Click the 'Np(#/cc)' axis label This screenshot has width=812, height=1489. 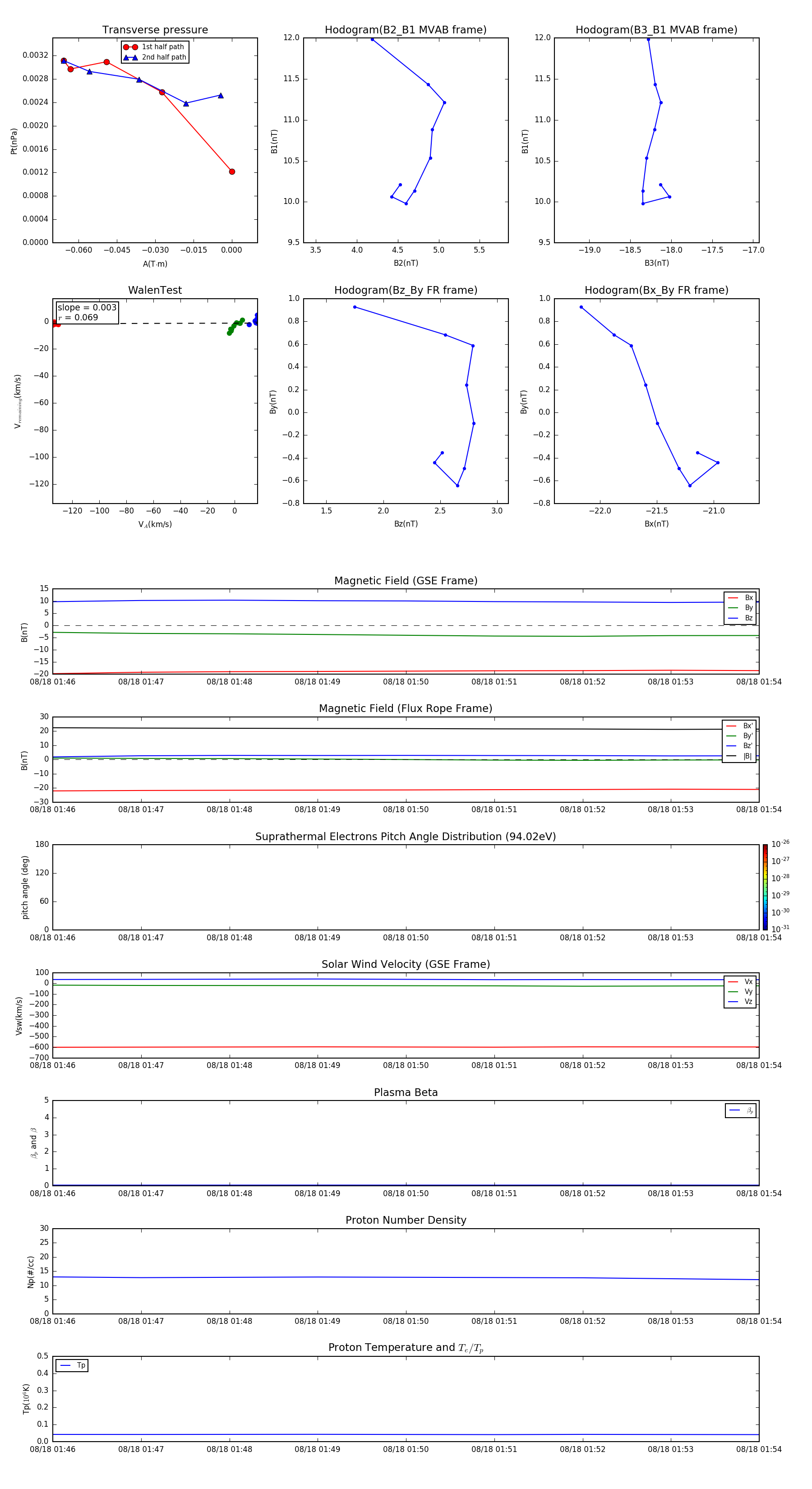[x=31, y=1271]
